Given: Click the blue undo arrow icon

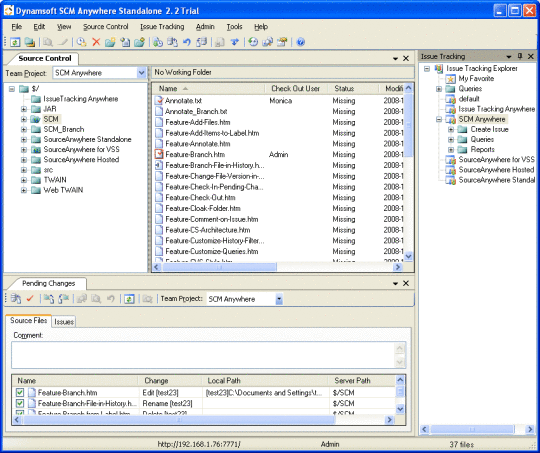Looking at the screenshot, I should point(187,42).
